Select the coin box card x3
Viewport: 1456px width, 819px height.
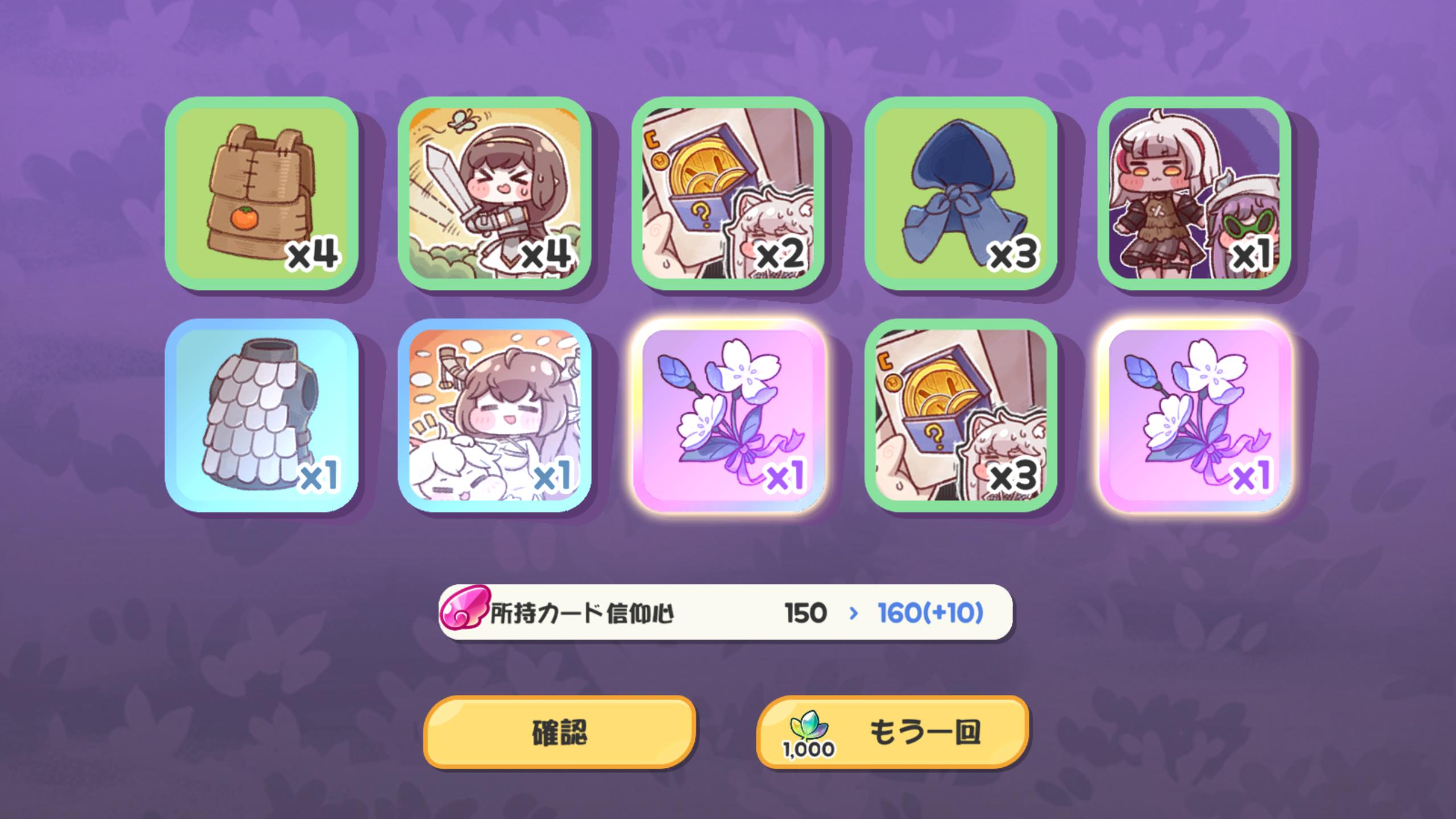961,415
